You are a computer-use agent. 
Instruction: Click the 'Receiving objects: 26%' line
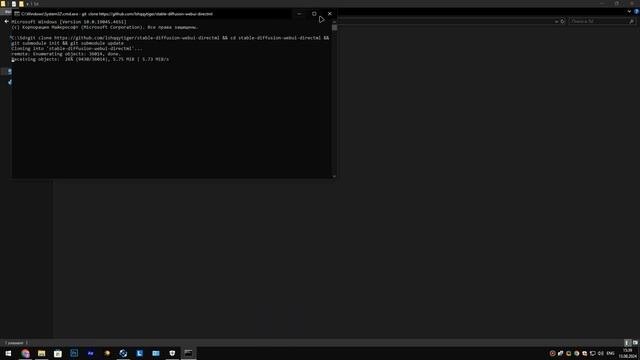point(90,59)
